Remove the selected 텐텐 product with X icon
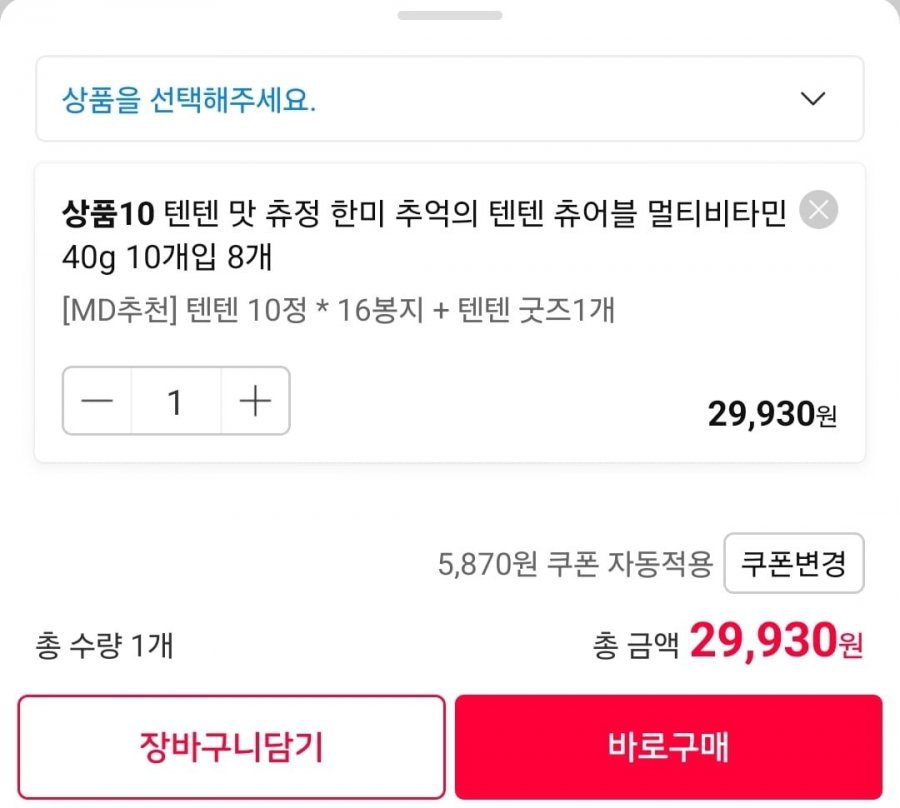The height and width of the screenshot is (808, 900). (819, 210)
